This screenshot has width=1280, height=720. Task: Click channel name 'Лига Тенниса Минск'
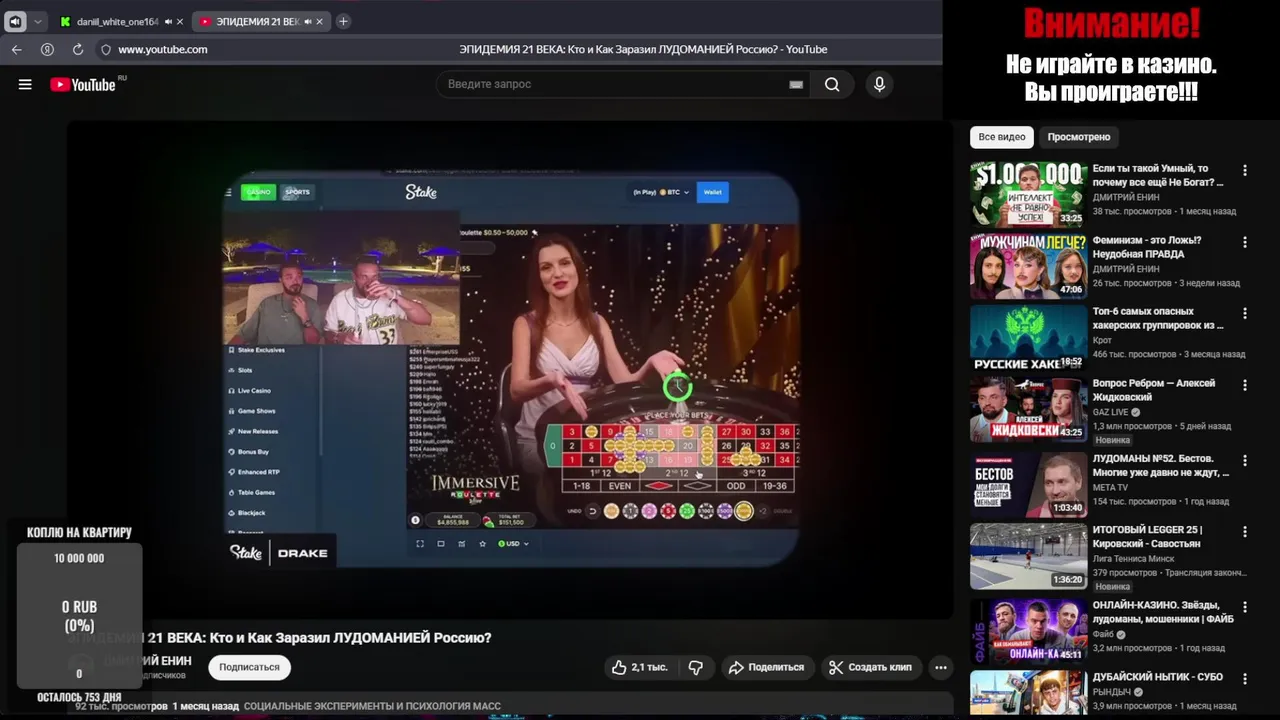pos(1133,559)
